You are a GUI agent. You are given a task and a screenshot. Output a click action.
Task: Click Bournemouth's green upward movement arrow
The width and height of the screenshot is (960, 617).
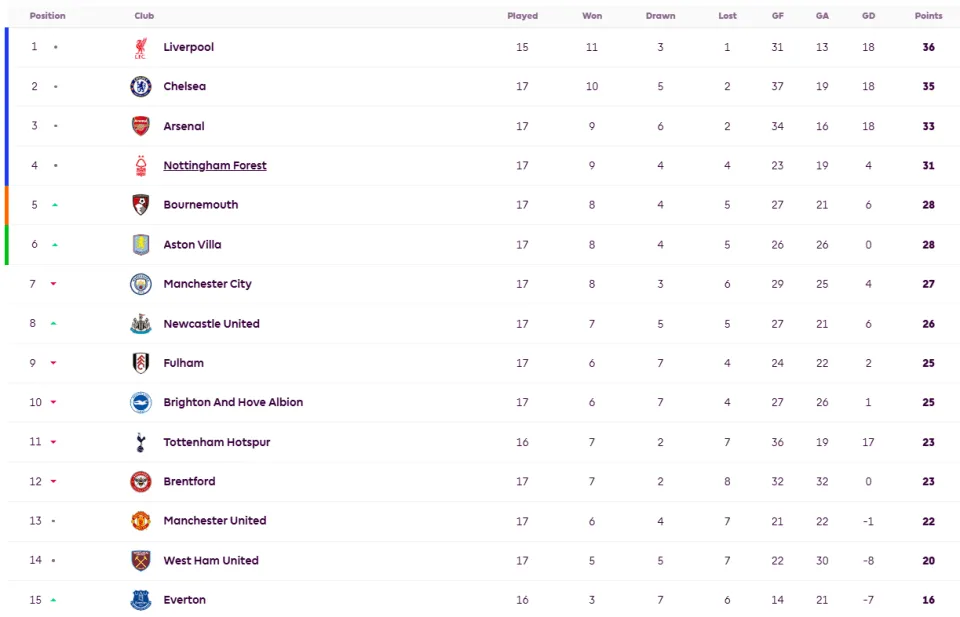(x=54, y=205)
